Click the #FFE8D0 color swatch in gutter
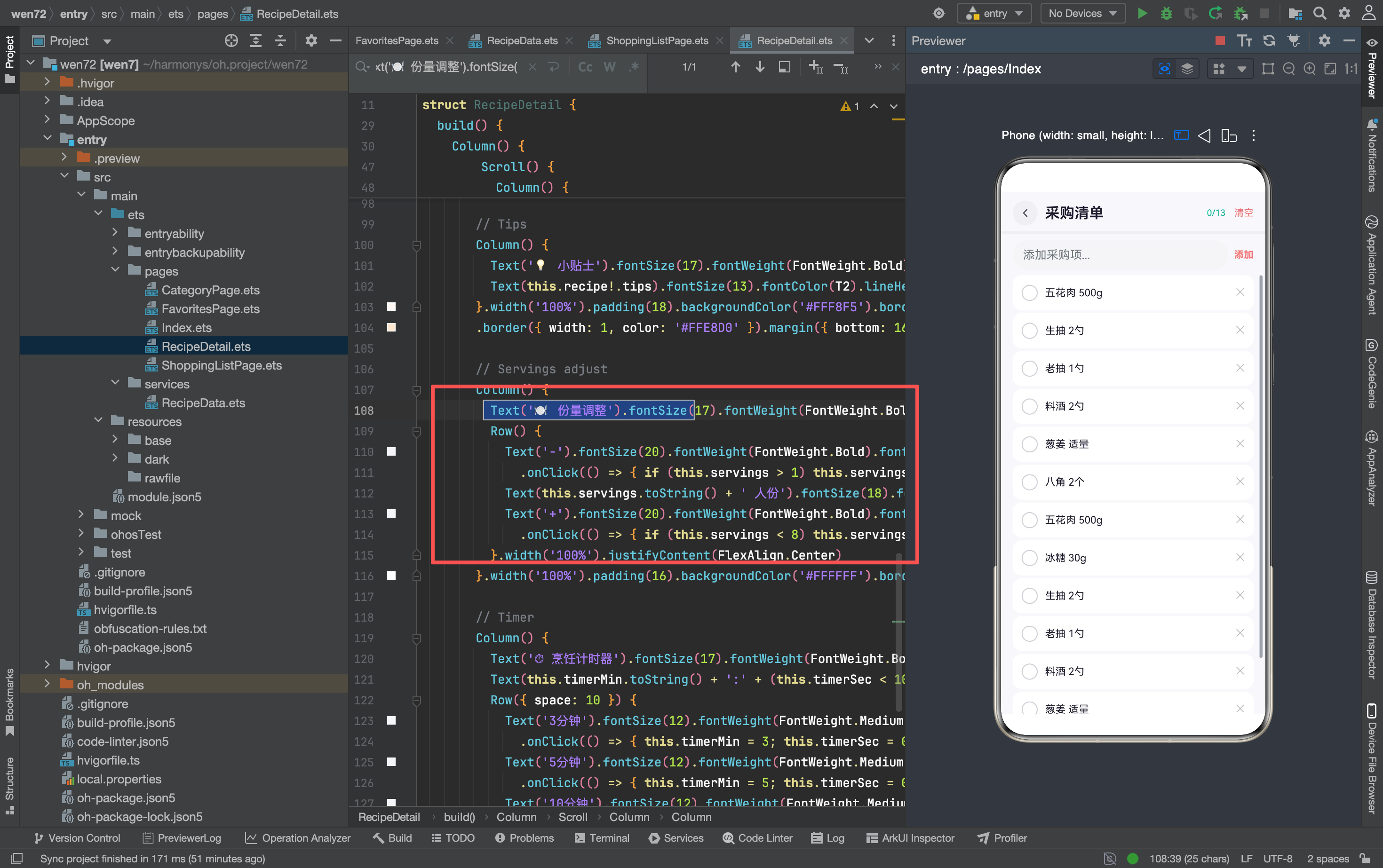 [391, 327]
